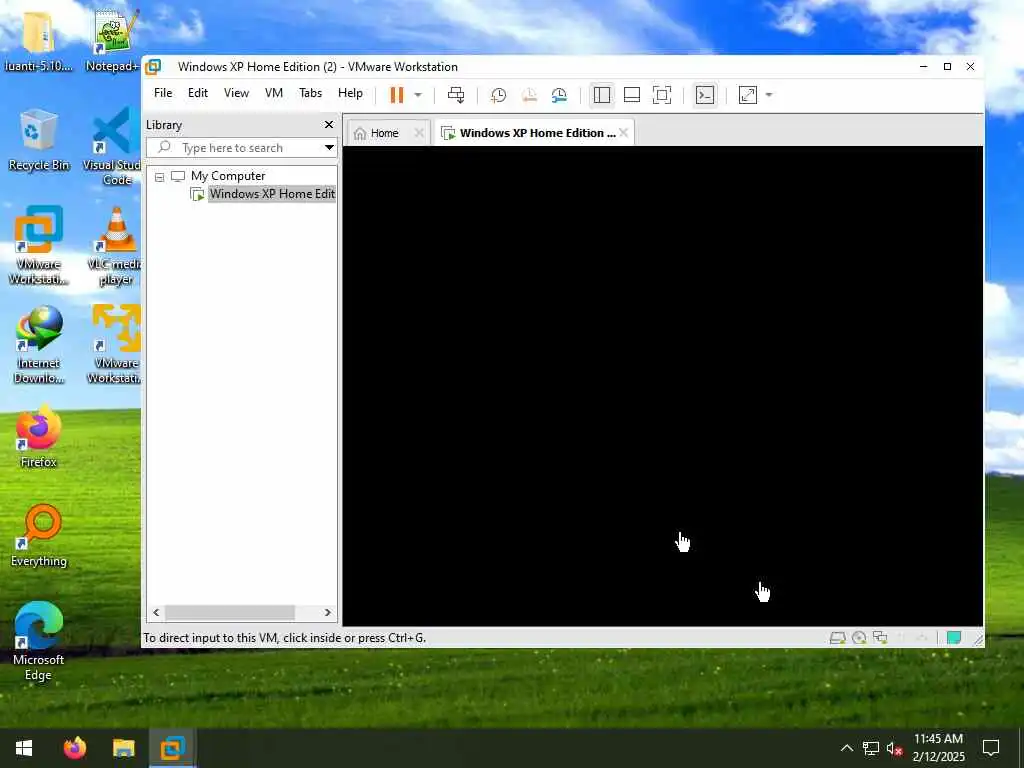Select the Microsoft Edge desktop shortcut
The image size is (1024, 768).
[39, 643]
